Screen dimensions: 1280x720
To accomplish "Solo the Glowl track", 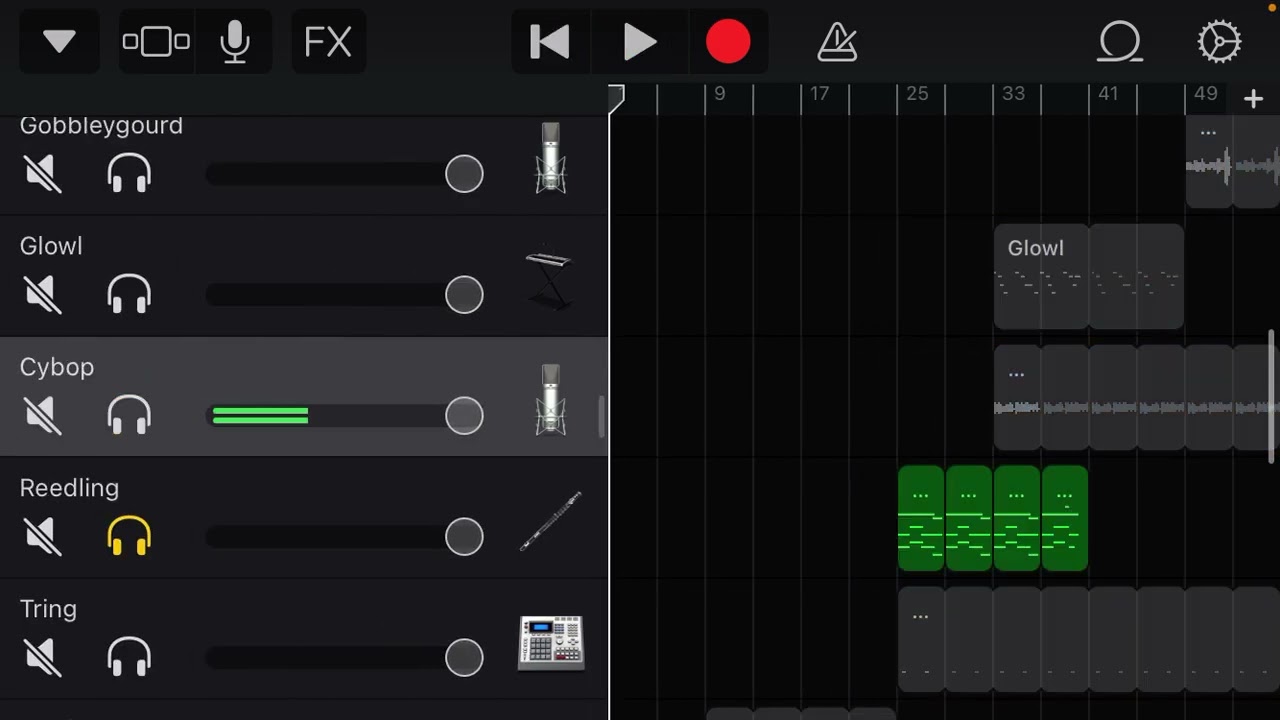I will [129, 295].
